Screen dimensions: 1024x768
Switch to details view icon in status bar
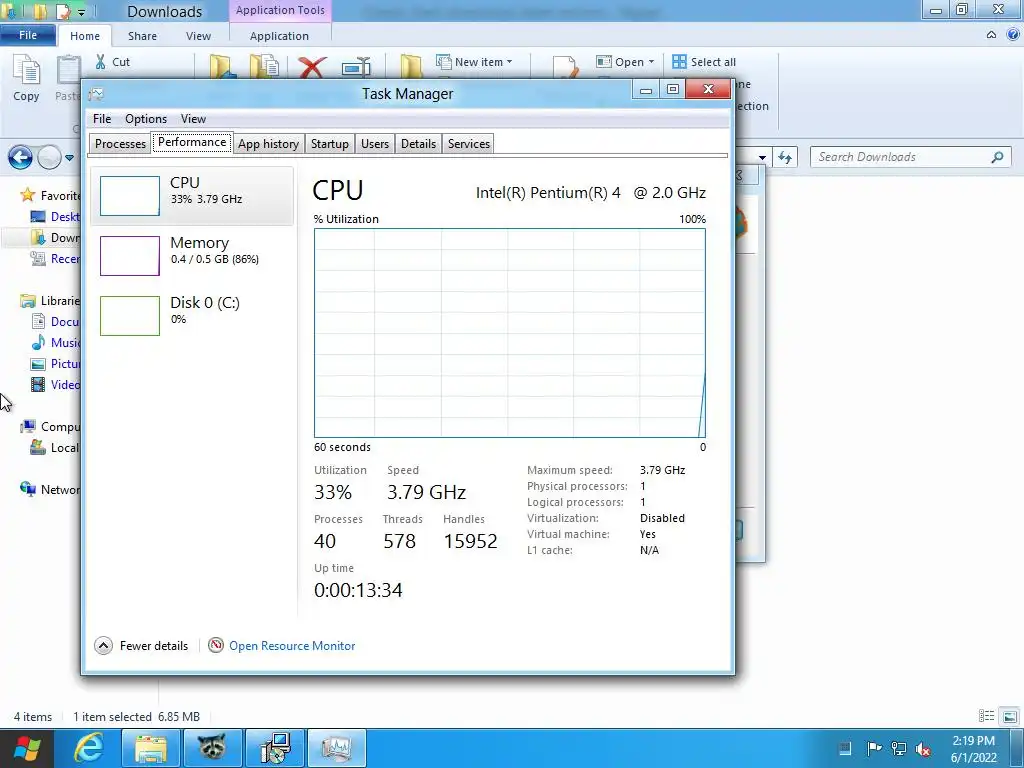(x=987, y=716)
